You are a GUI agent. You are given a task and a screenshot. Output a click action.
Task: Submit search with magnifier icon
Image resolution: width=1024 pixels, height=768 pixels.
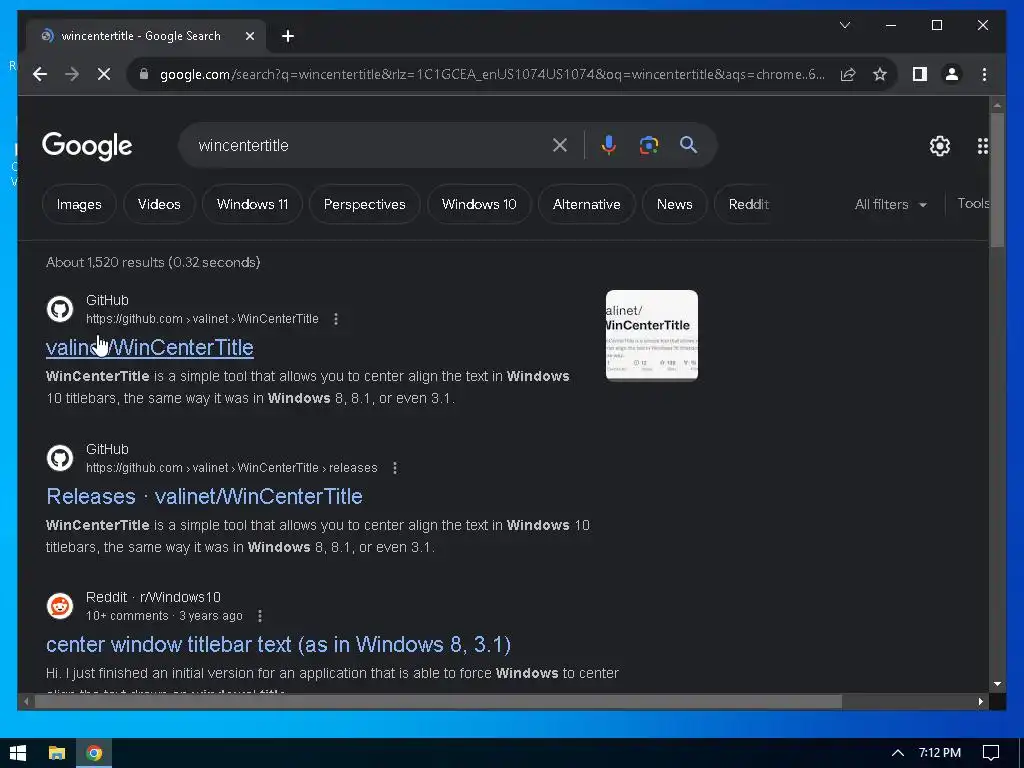click(688, 145)
